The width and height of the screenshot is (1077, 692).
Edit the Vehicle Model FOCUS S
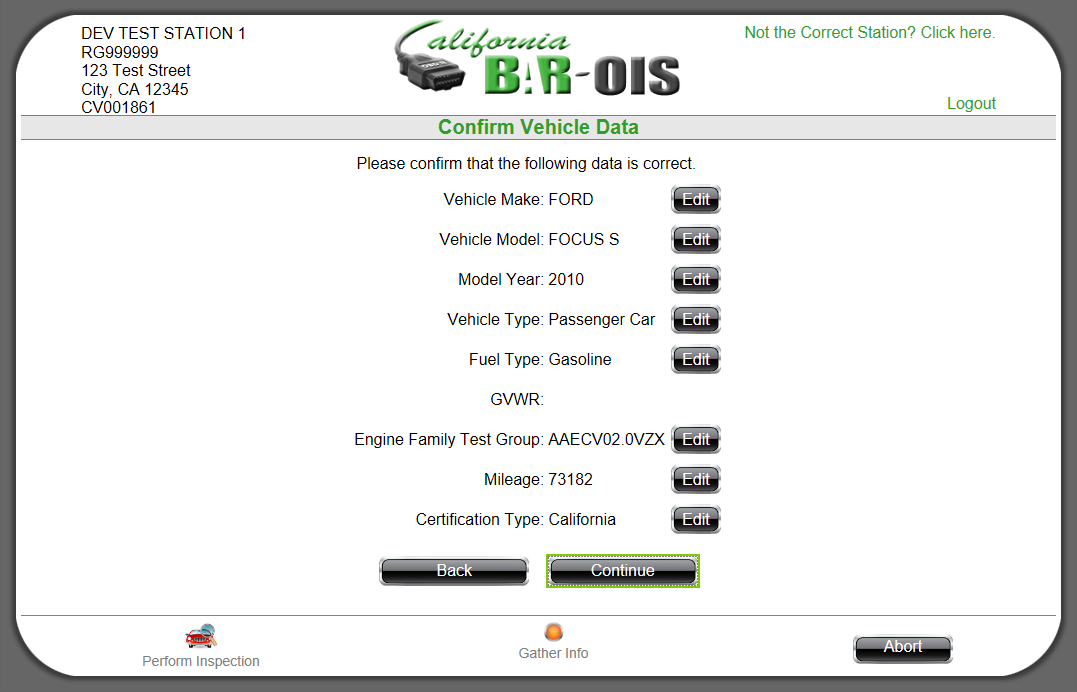696,240
